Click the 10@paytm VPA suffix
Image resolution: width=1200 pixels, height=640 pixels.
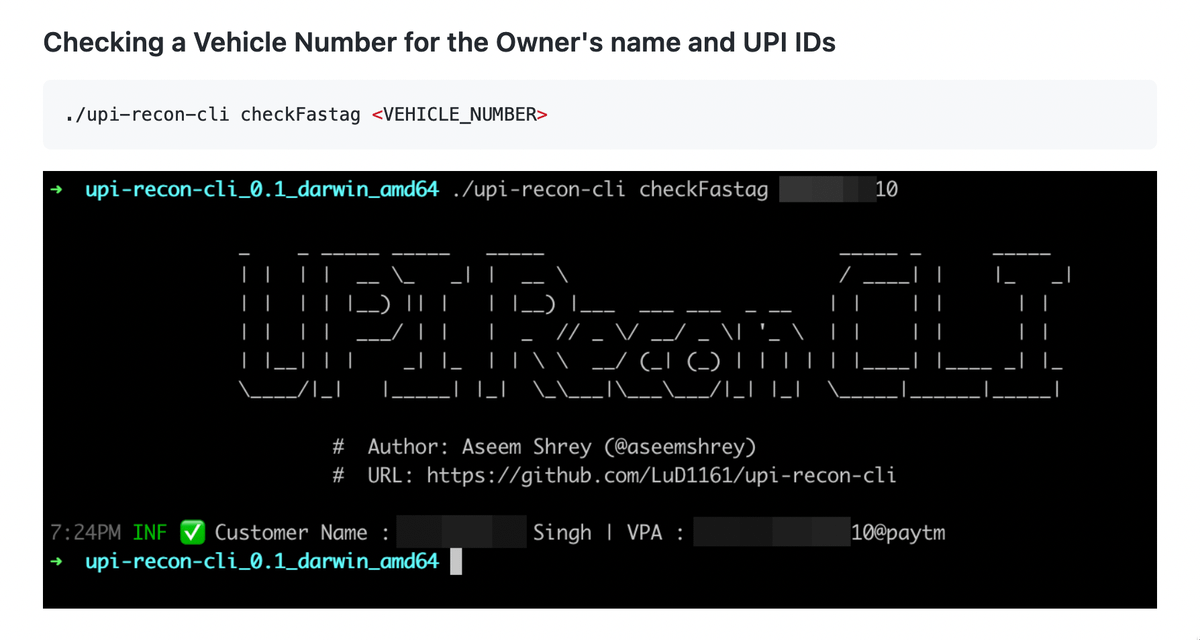897,533
